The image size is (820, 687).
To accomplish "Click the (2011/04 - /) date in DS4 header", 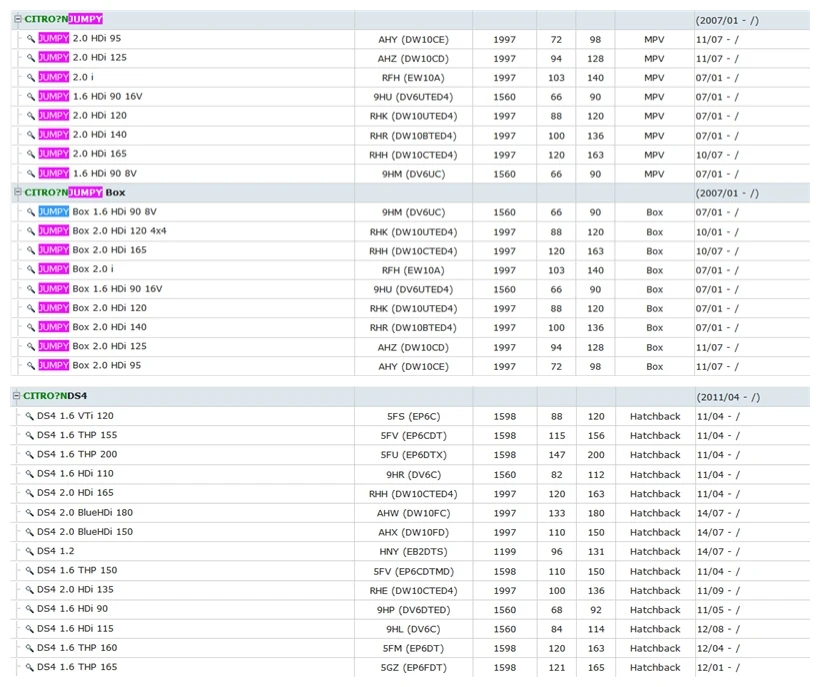I will pos(728,397).
